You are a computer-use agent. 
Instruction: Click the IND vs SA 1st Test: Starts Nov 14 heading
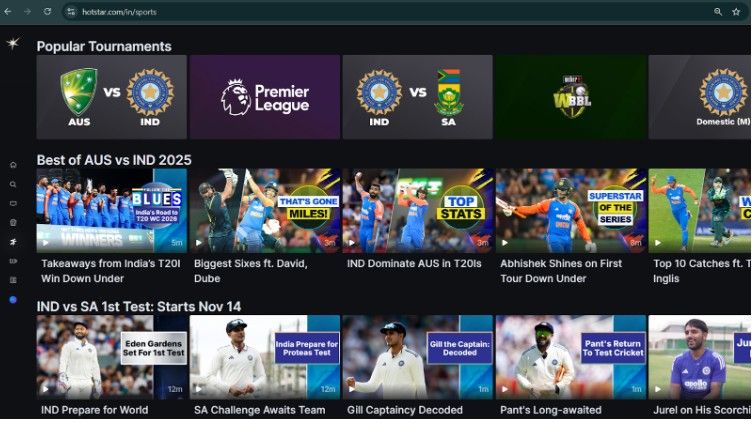coord(139,307)
